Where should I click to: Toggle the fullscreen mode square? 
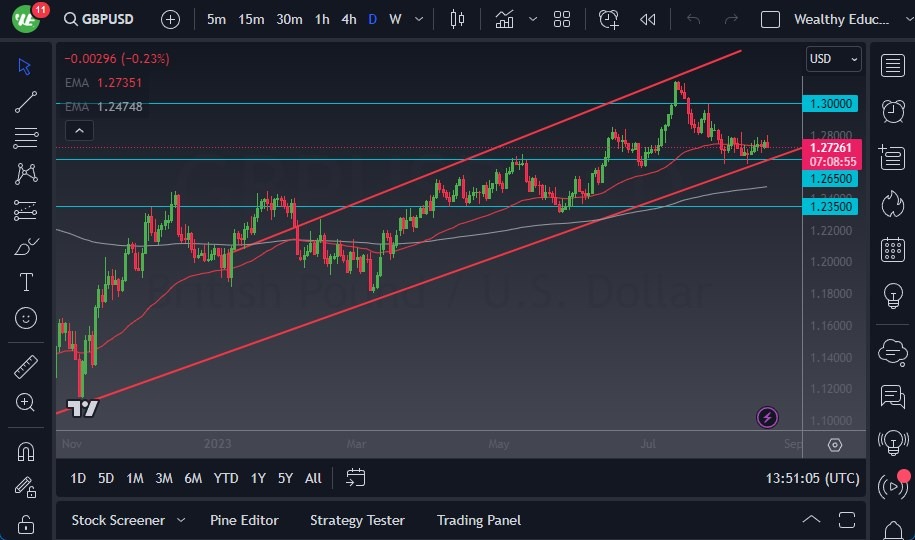(770, 19)
